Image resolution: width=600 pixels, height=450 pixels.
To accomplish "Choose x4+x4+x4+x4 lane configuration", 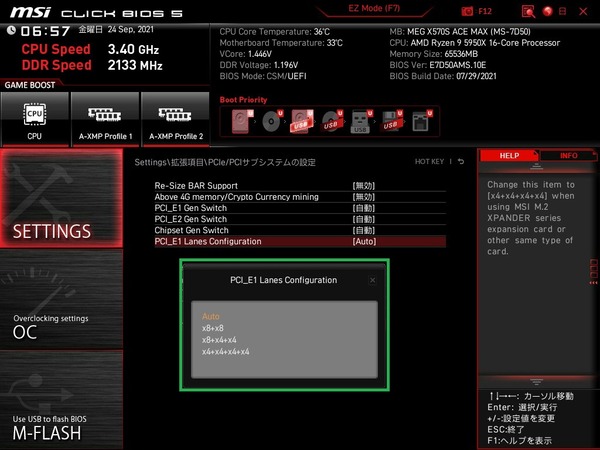I will tap(226, 352).
